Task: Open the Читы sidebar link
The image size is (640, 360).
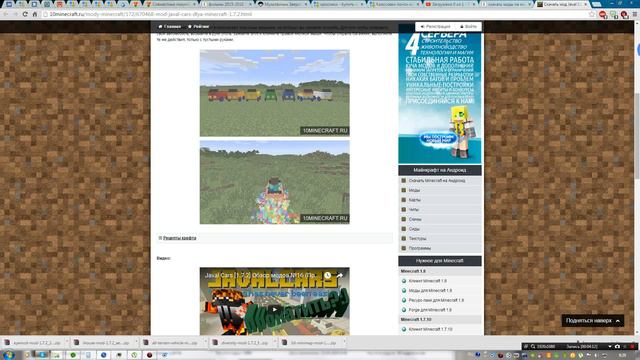Action: pos(413,209)
